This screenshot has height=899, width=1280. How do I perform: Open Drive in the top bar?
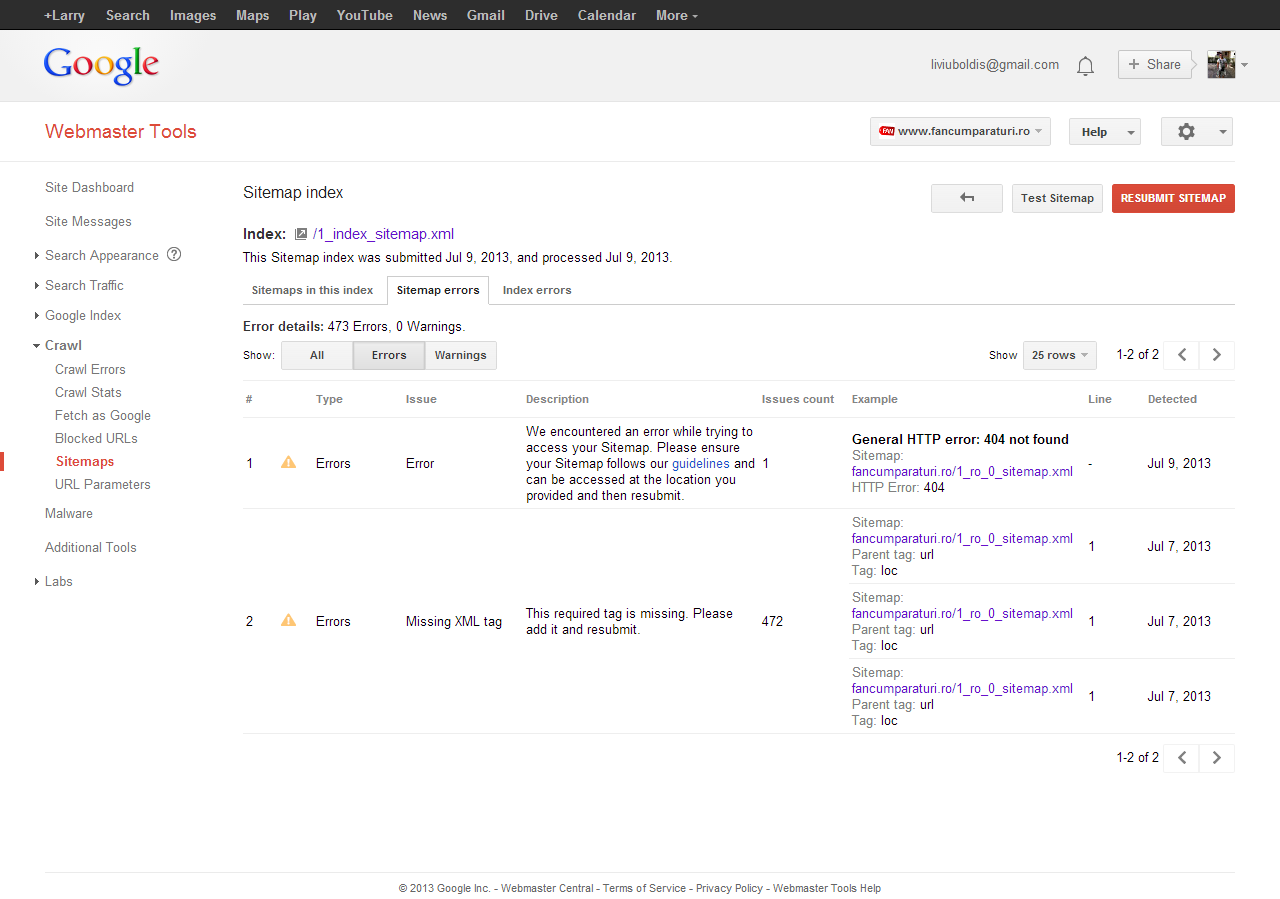(541, 15)
